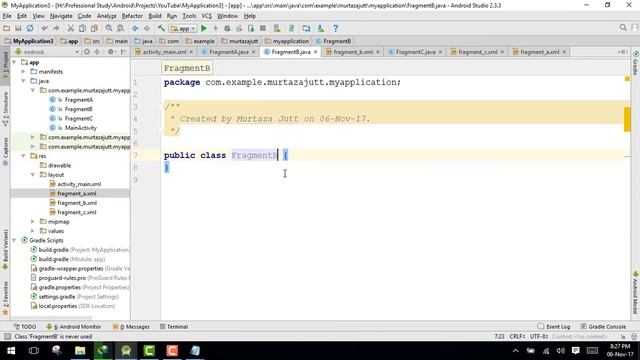
Task: Click Scroll from Source target icon
Action: 87,52
